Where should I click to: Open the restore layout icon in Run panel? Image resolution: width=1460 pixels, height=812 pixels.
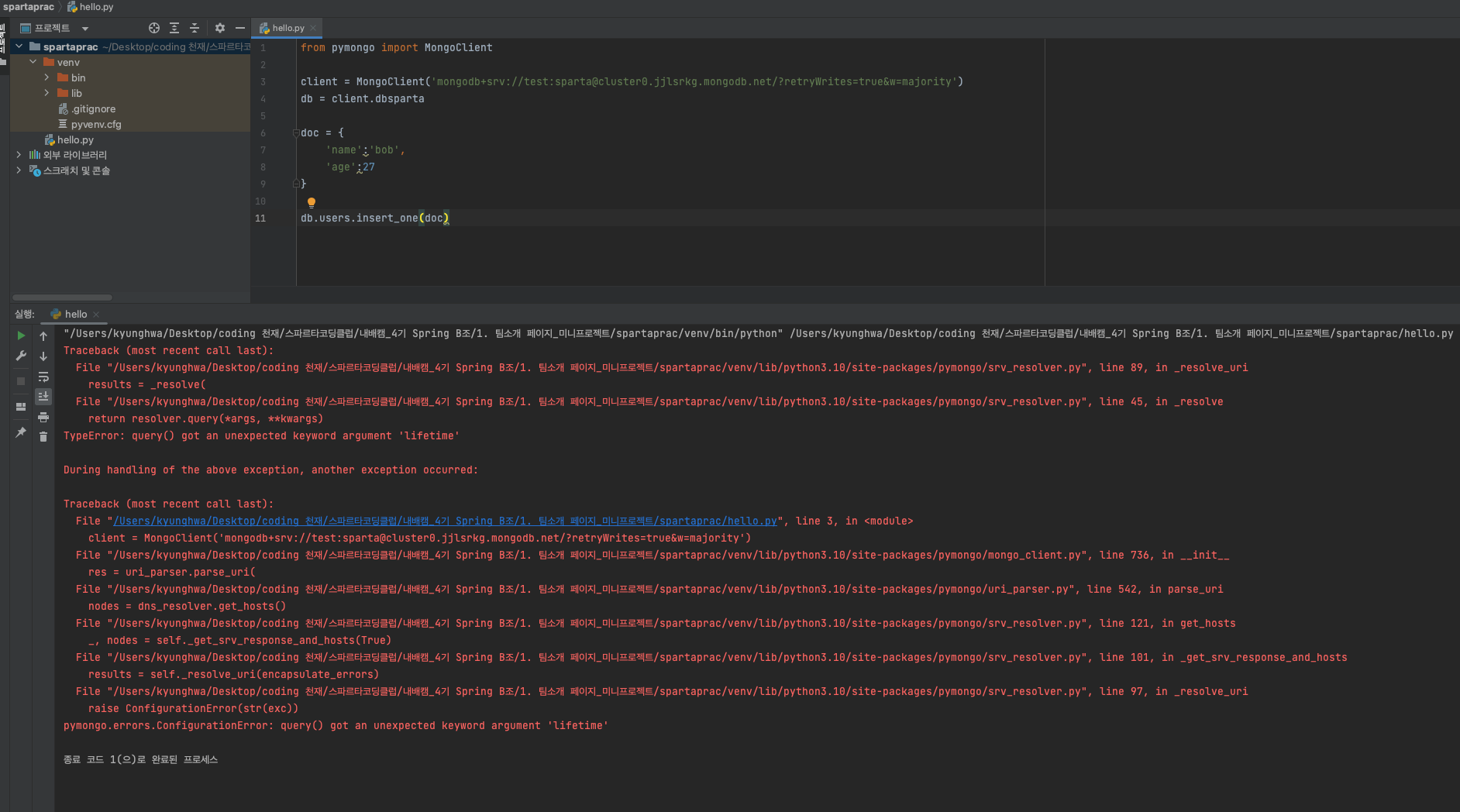(x=21, y=407)
